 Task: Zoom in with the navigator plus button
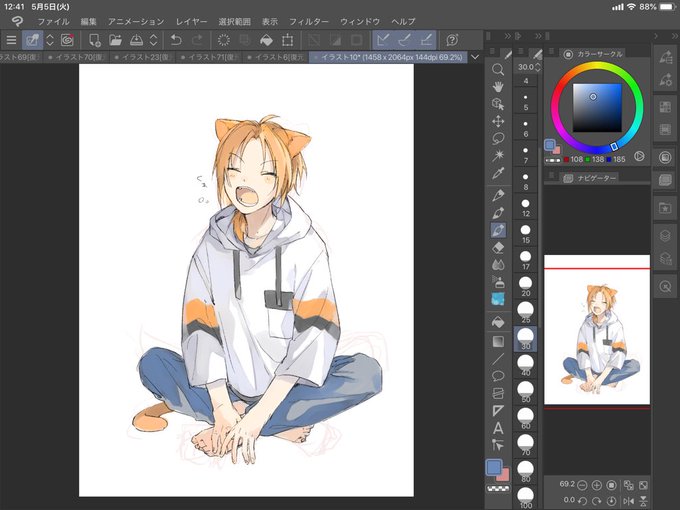pyautogui.click(x=597, y=485)
